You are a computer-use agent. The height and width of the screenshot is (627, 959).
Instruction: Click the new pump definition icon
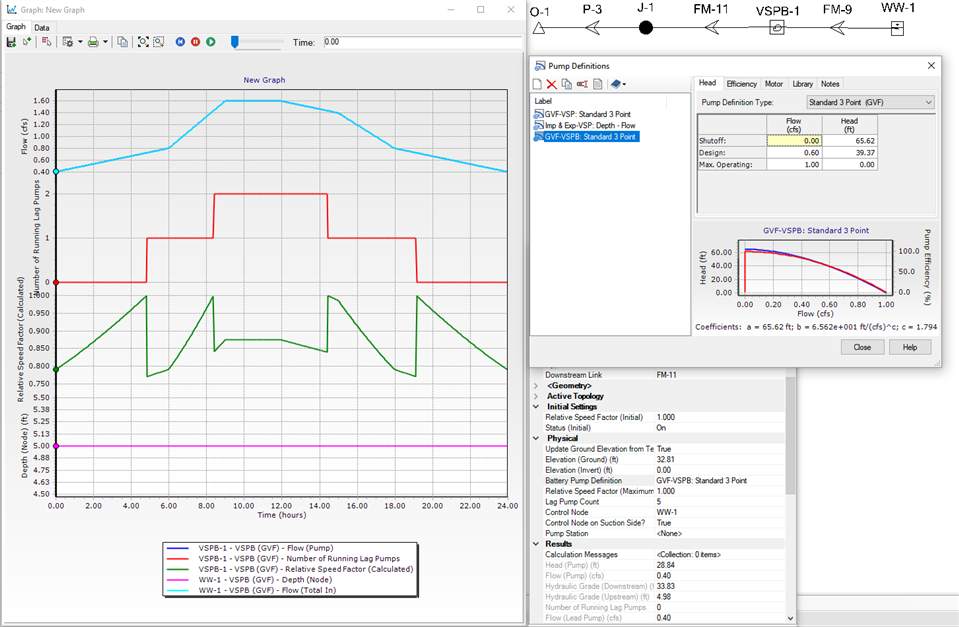tap(537, 84)
